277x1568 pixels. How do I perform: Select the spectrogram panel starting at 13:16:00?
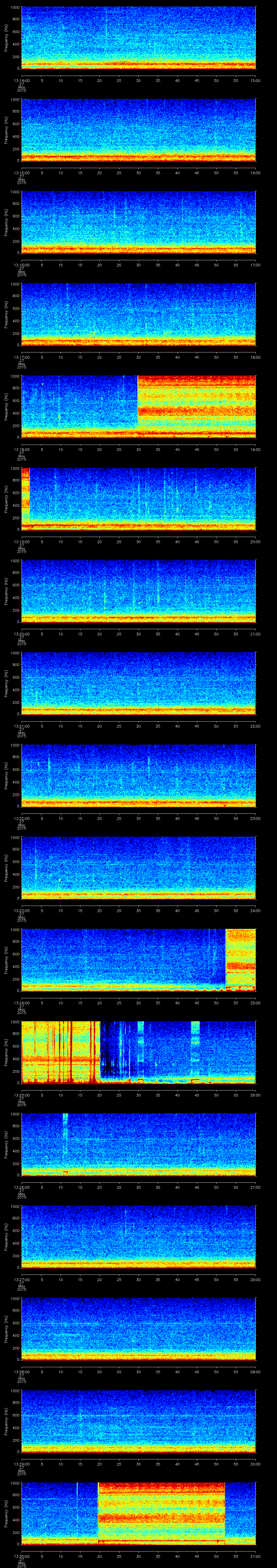pyautogui.click(x=138, y=222)
